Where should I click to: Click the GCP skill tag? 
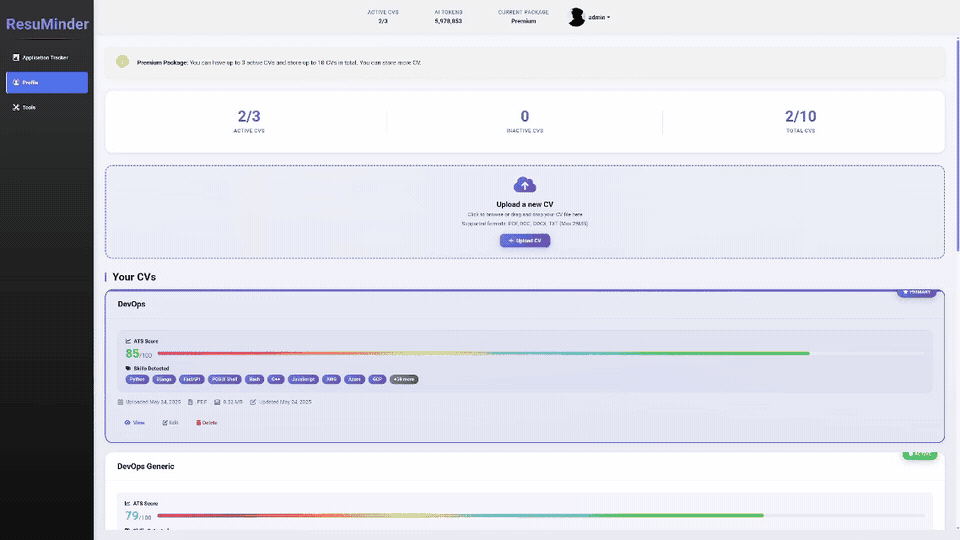(377, 380)
